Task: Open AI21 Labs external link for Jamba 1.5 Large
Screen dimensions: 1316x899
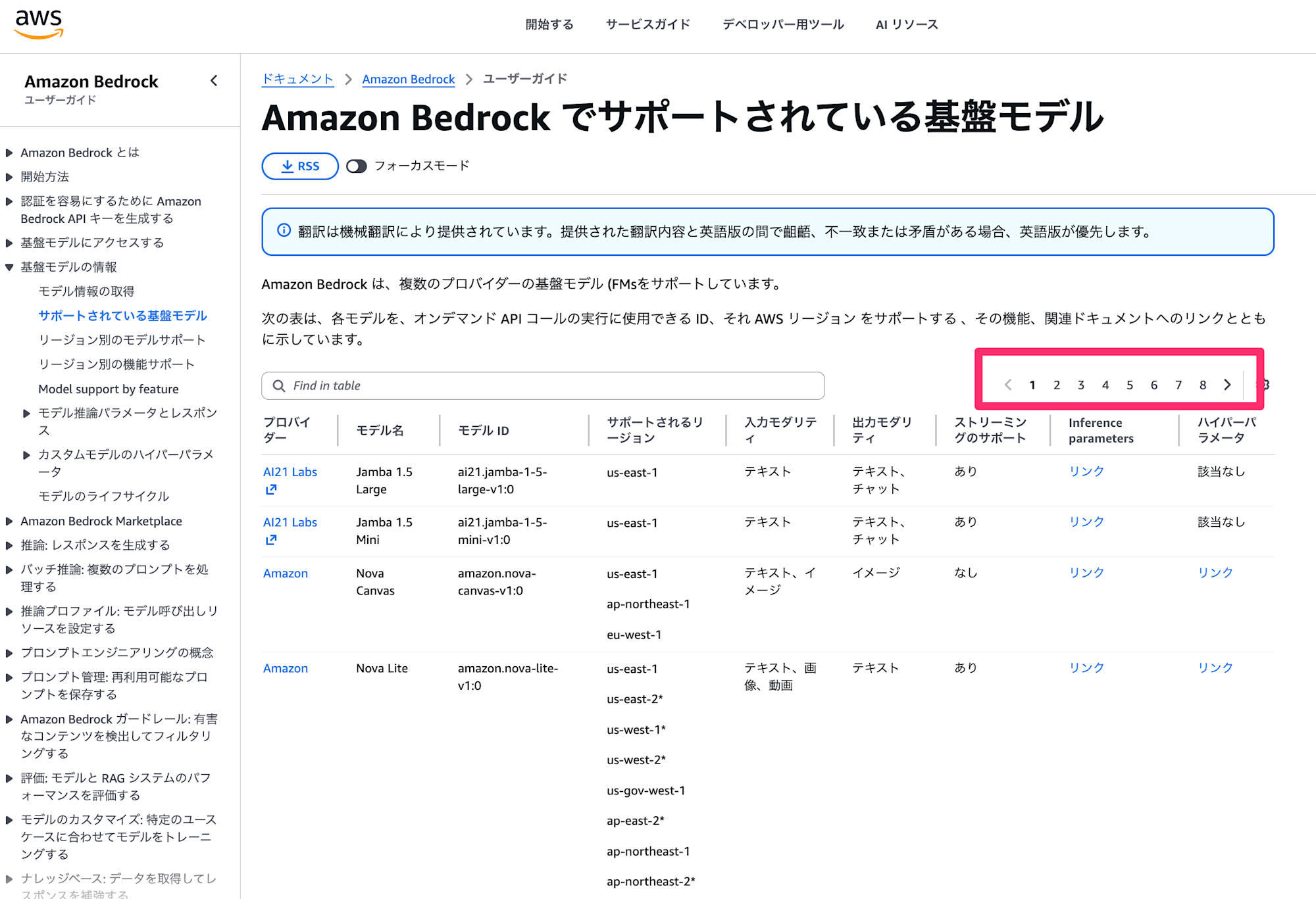Action: click(x=271, y=489)
